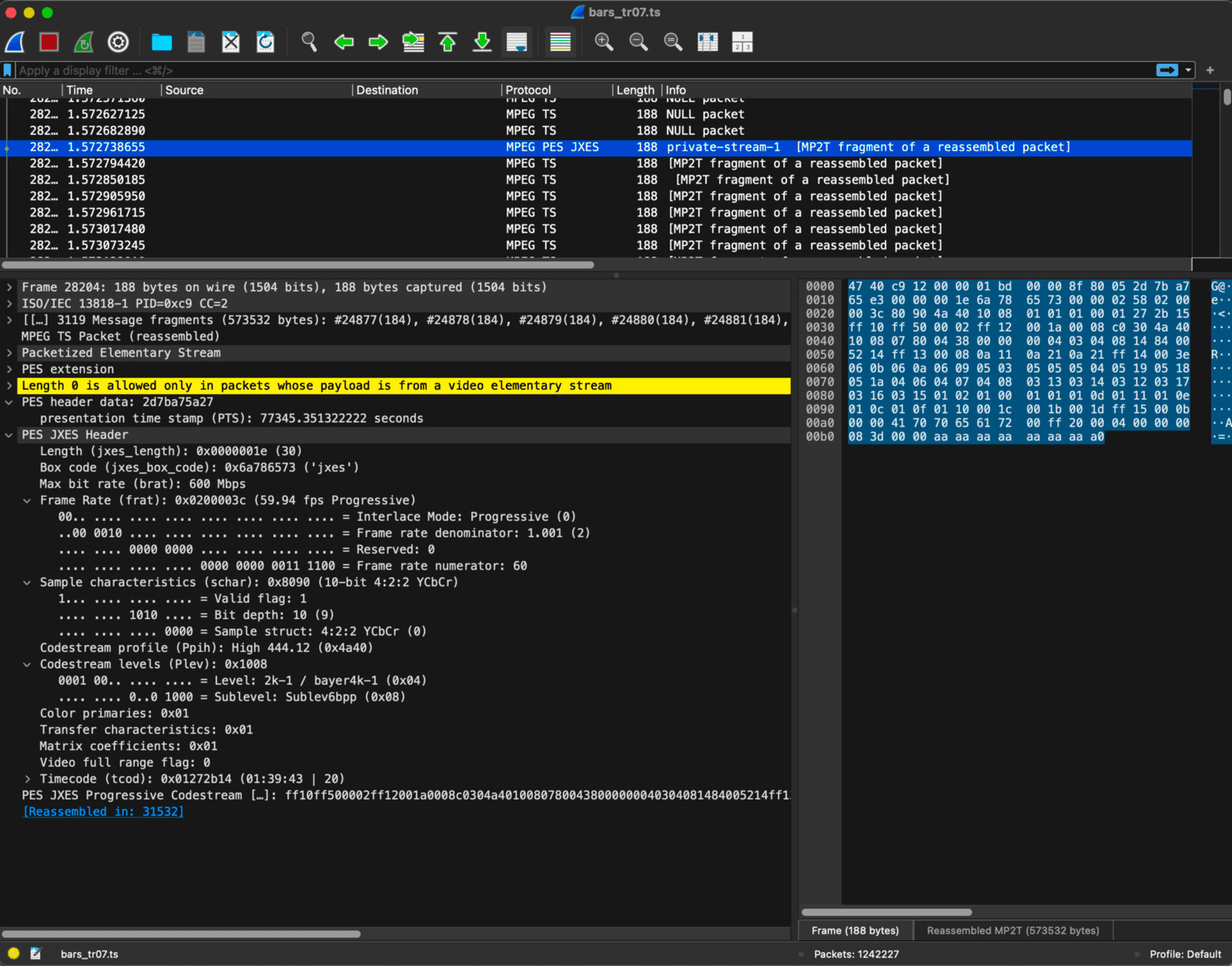
Task: Follow the Reassembled in: 31532 link
Action: (103, 812)
